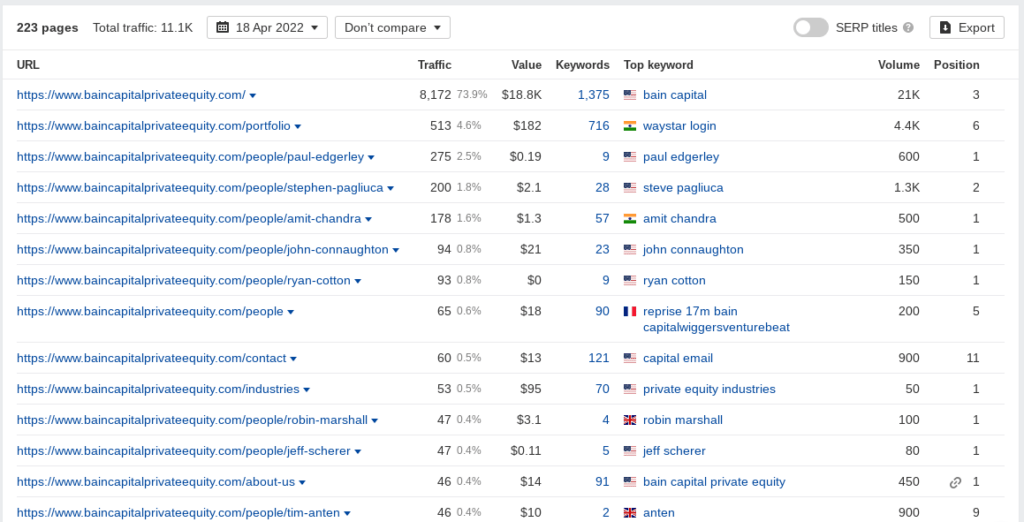Expand the dropdown arrow for ryan-cotton URL

[358, 281]
